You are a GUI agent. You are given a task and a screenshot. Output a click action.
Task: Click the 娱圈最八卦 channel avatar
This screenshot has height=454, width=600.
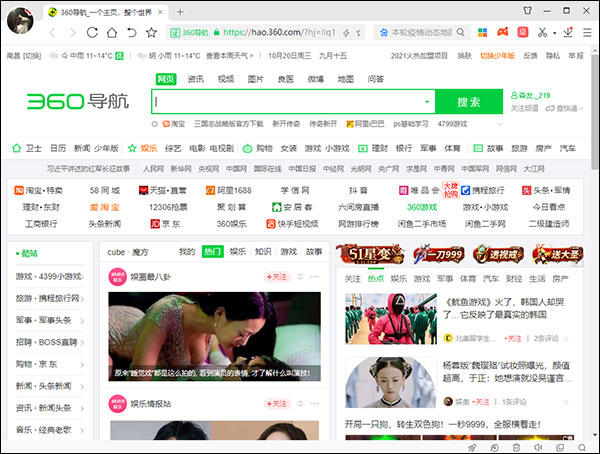pos(117,277)
